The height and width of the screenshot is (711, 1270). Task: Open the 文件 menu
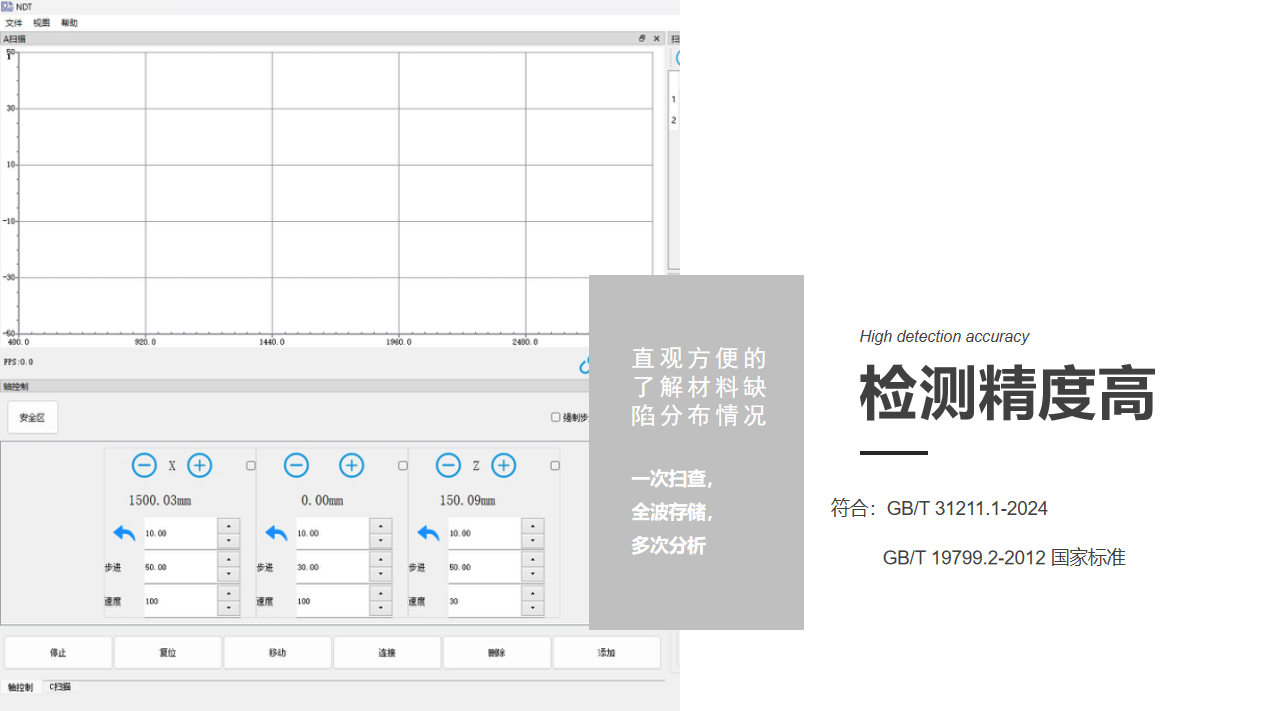tap(14, 23)
